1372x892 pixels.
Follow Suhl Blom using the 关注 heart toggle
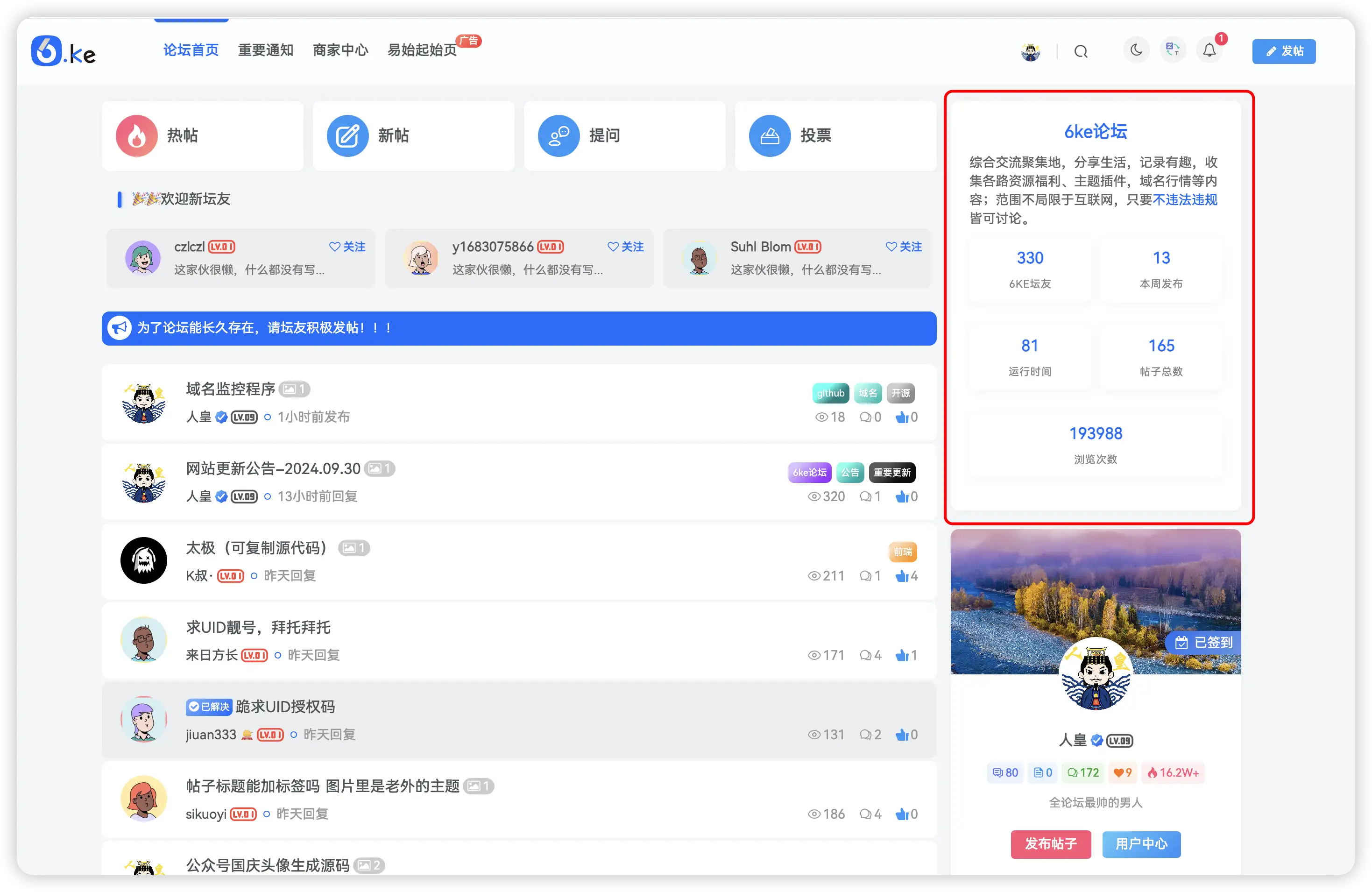[x=903, y=247]
